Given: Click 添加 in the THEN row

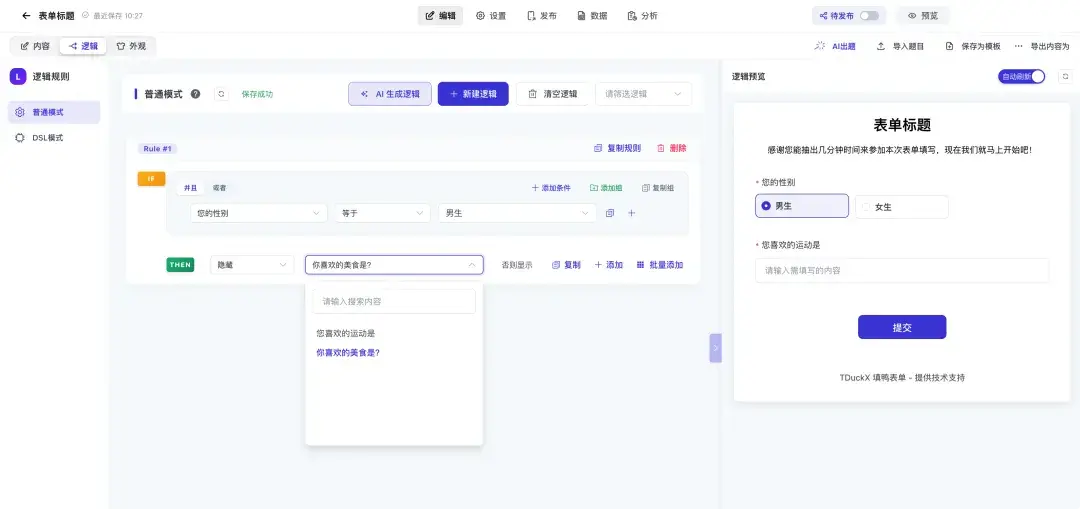Looking at the screenshot, I should tap(608, 265).
